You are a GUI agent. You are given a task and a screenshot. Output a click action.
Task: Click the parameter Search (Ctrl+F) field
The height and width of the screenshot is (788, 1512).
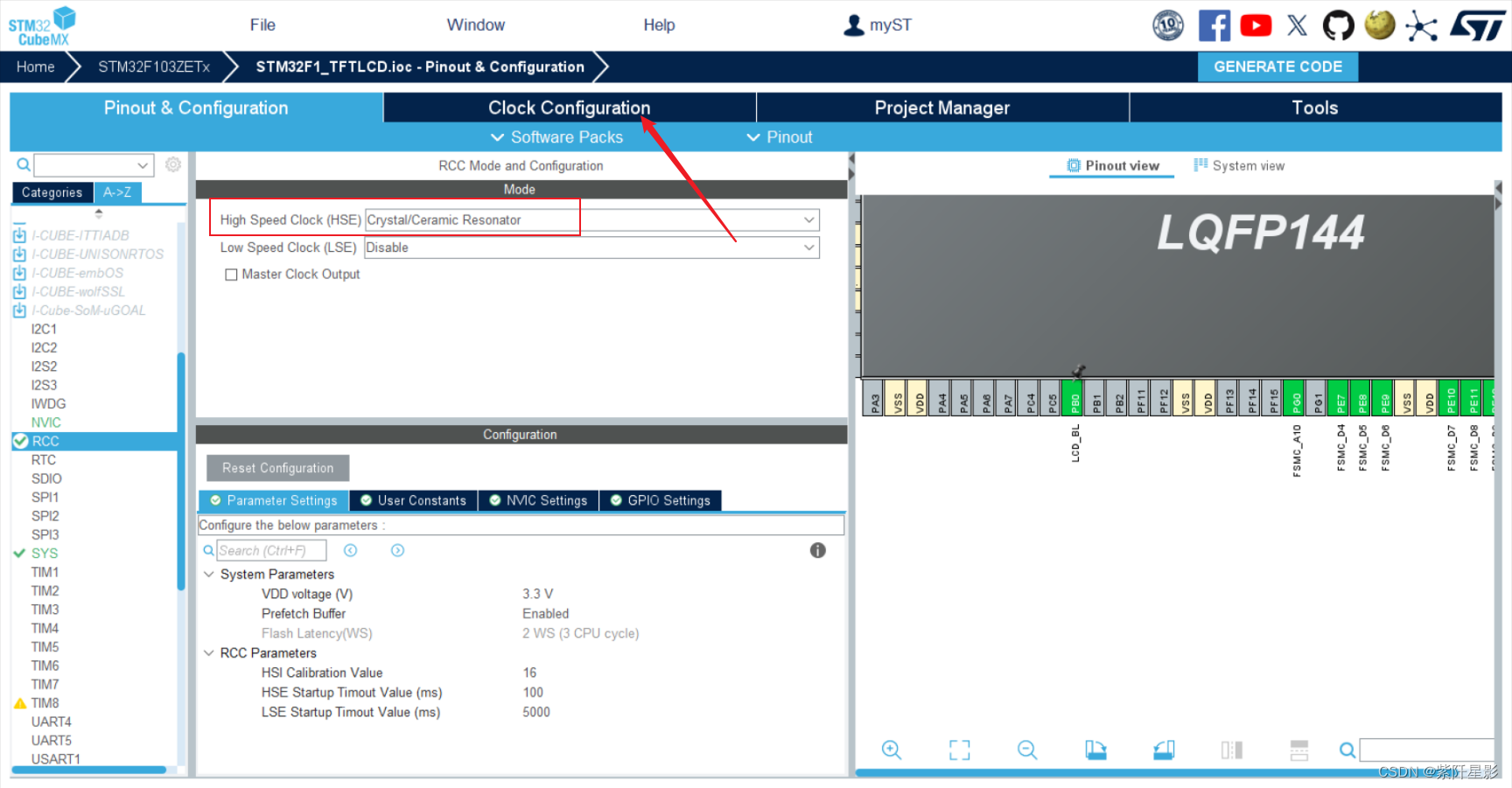point(271,550)
